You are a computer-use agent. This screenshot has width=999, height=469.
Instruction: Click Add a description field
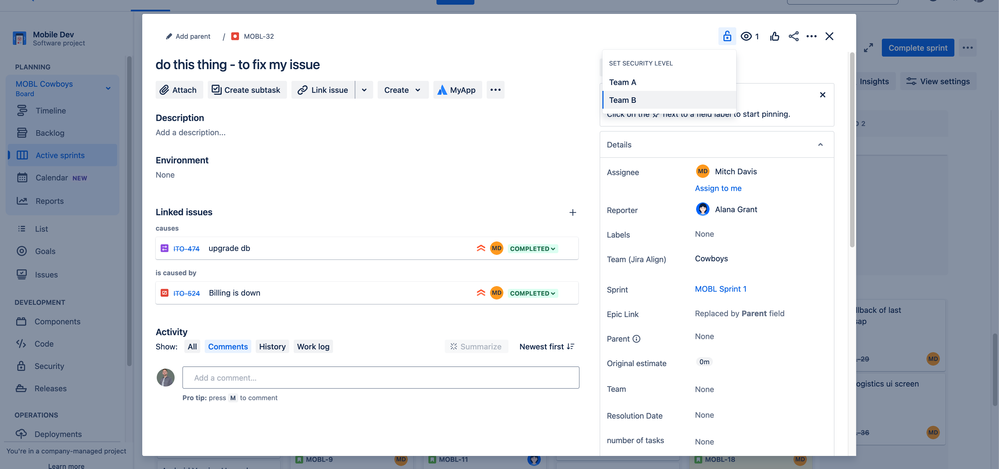click(190, 133)
